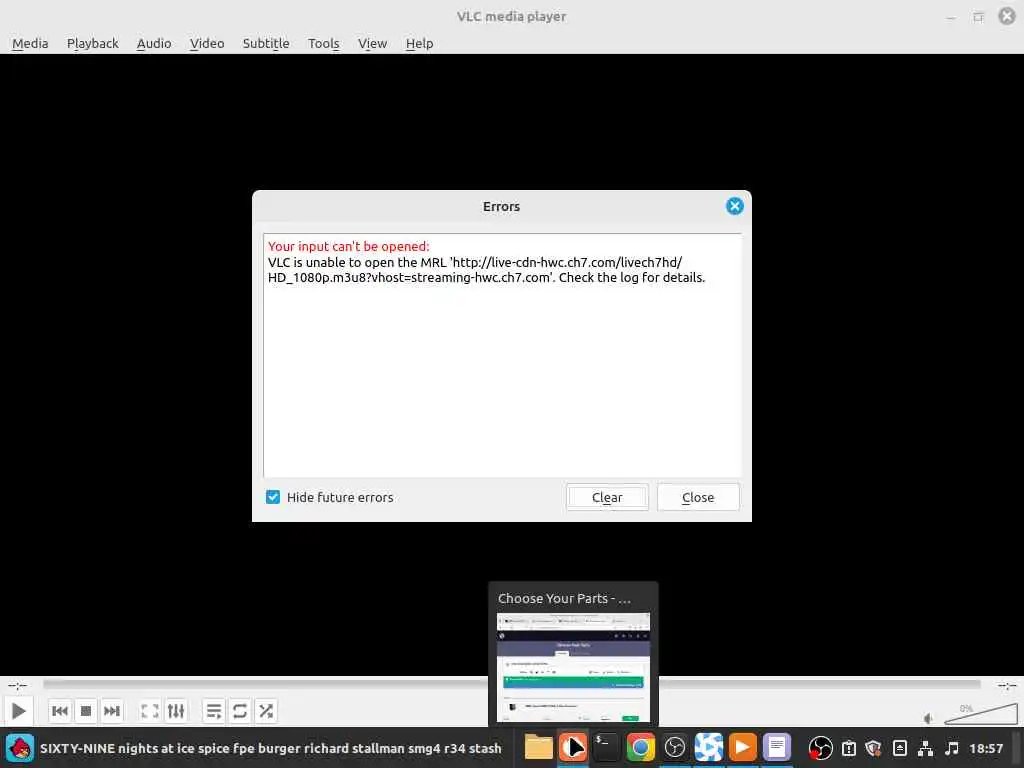1024x768 pixels.
Task: Click the 18:57 clock in the panel
Action: point(986,748)
